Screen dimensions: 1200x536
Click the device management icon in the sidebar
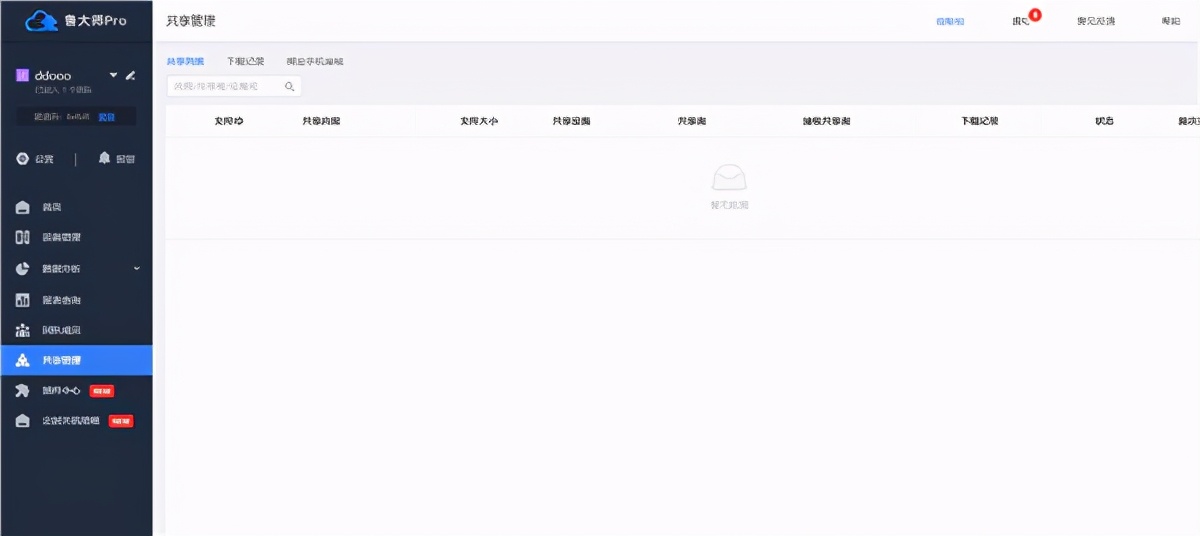pyautogui.click(x=23, y=237)
